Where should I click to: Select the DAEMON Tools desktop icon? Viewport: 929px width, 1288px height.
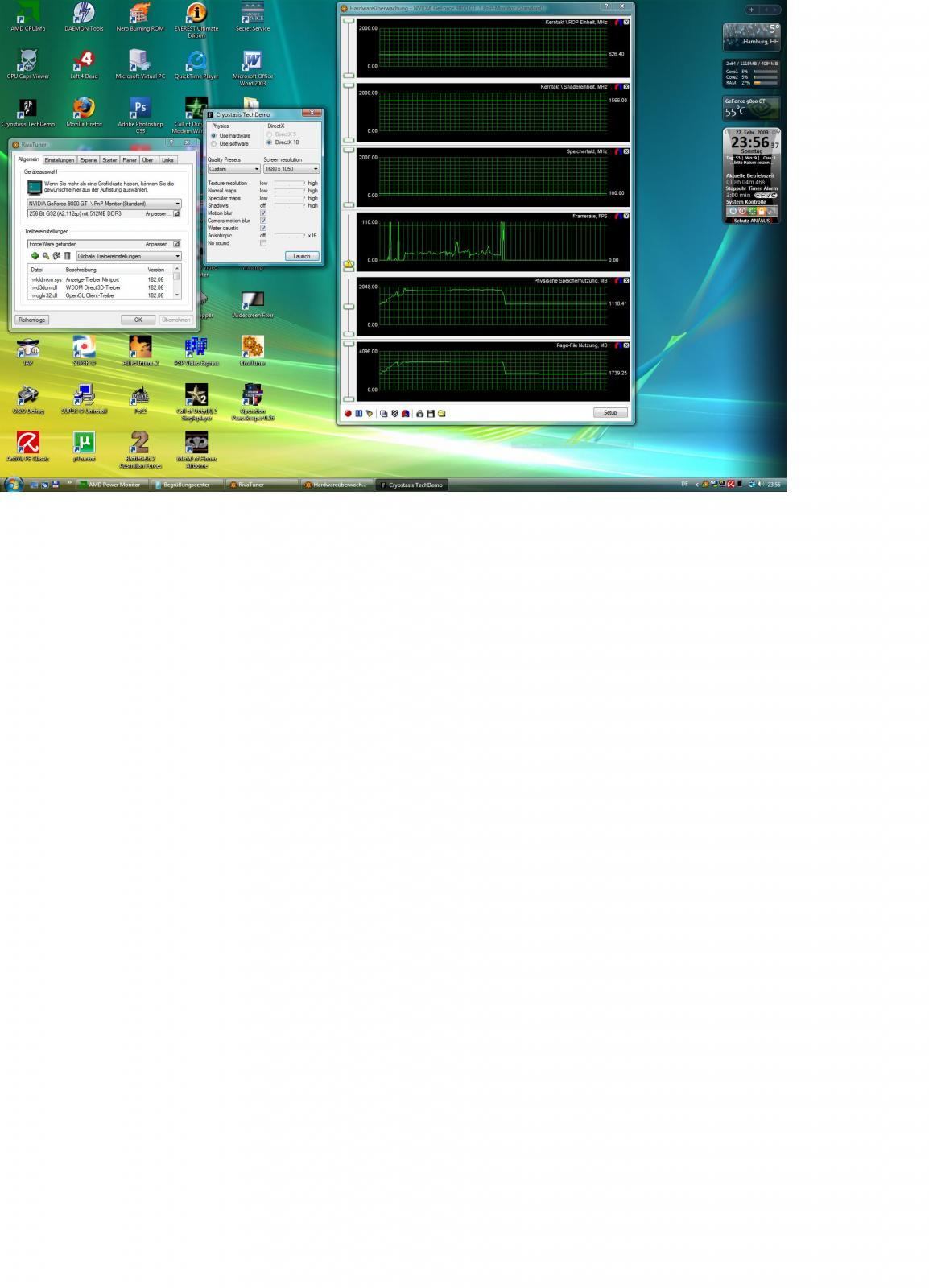tap(84, 17)
